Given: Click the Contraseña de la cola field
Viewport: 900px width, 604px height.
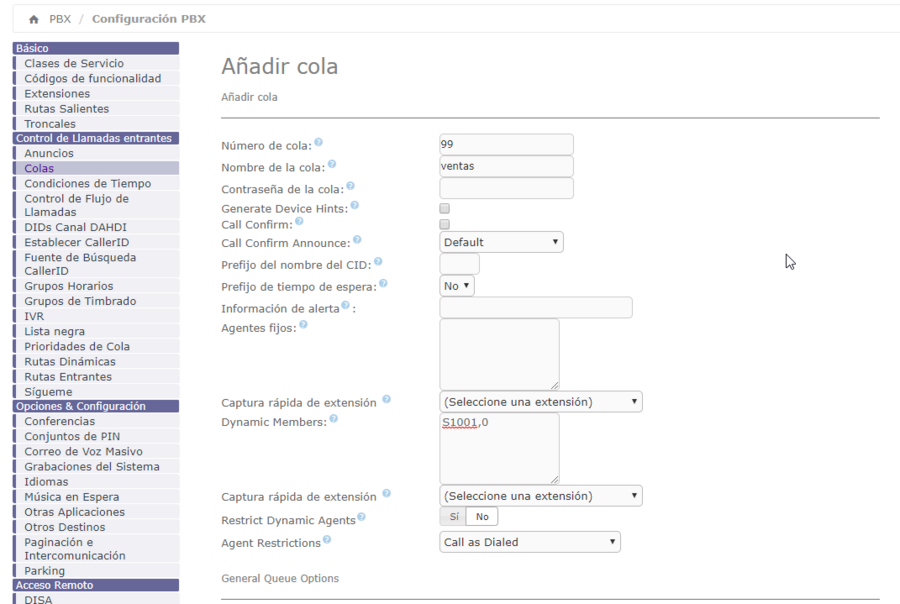Looking at the screenshot, I should (506, 188).
